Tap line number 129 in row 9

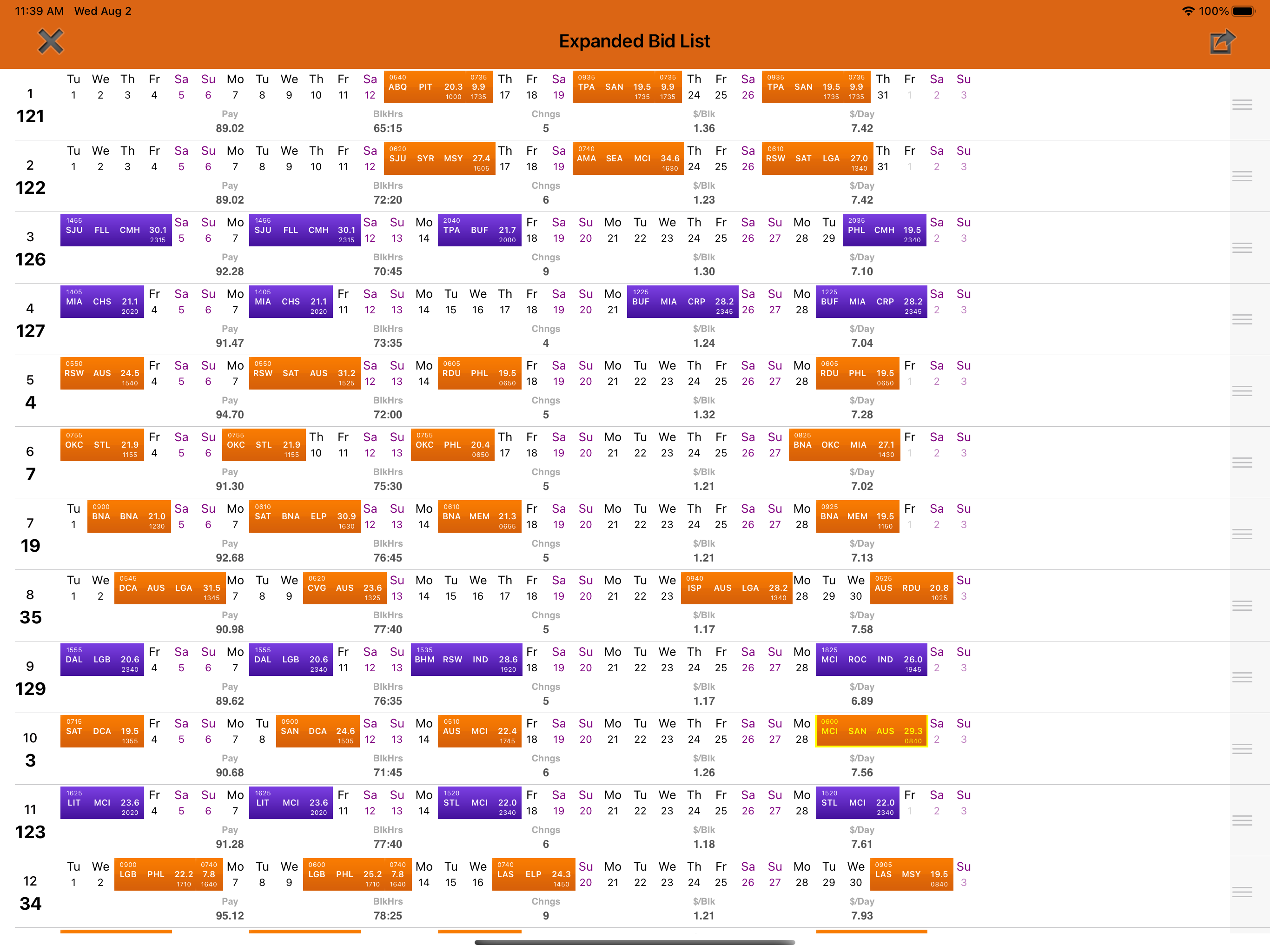[30, 689]
